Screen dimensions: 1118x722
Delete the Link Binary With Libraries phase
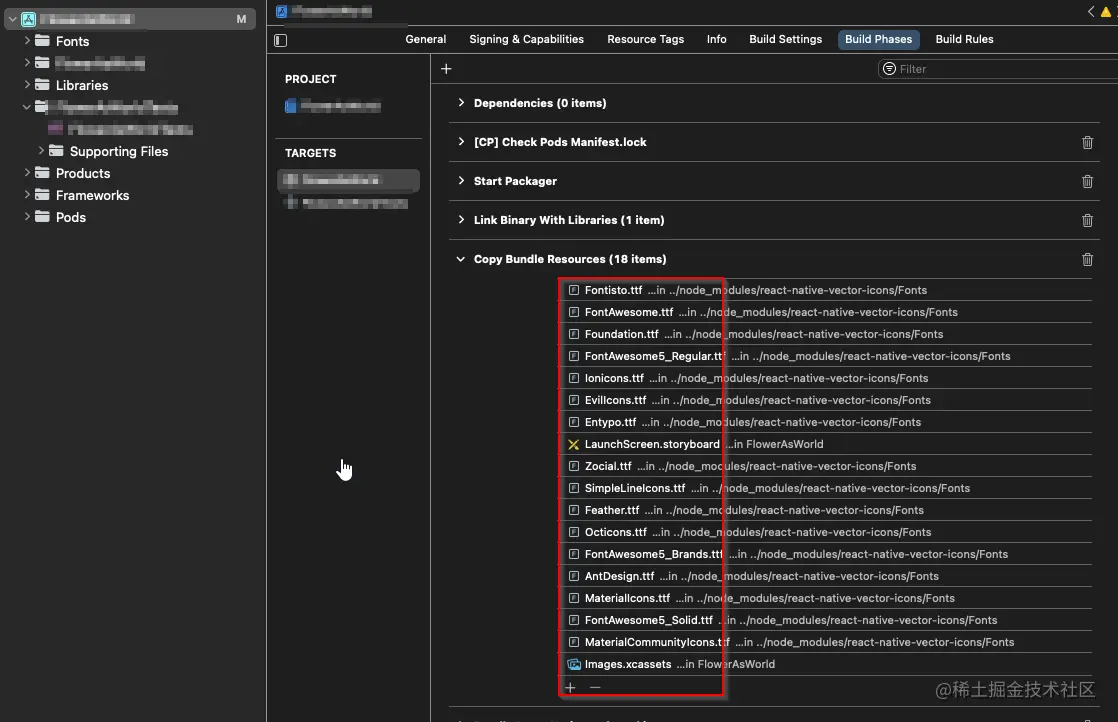pos(1087,220)
